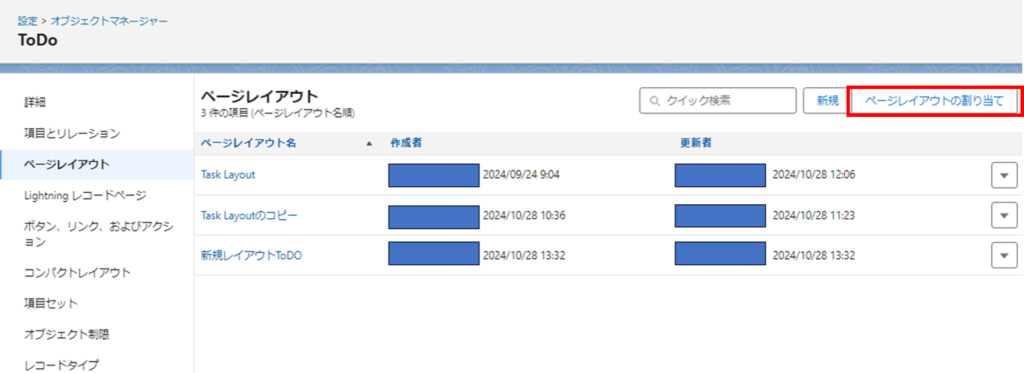Open the 新規レイアウトToDO link
Image resolution: width=1024 pixels, height=373 pixels.
coord(251,255)
